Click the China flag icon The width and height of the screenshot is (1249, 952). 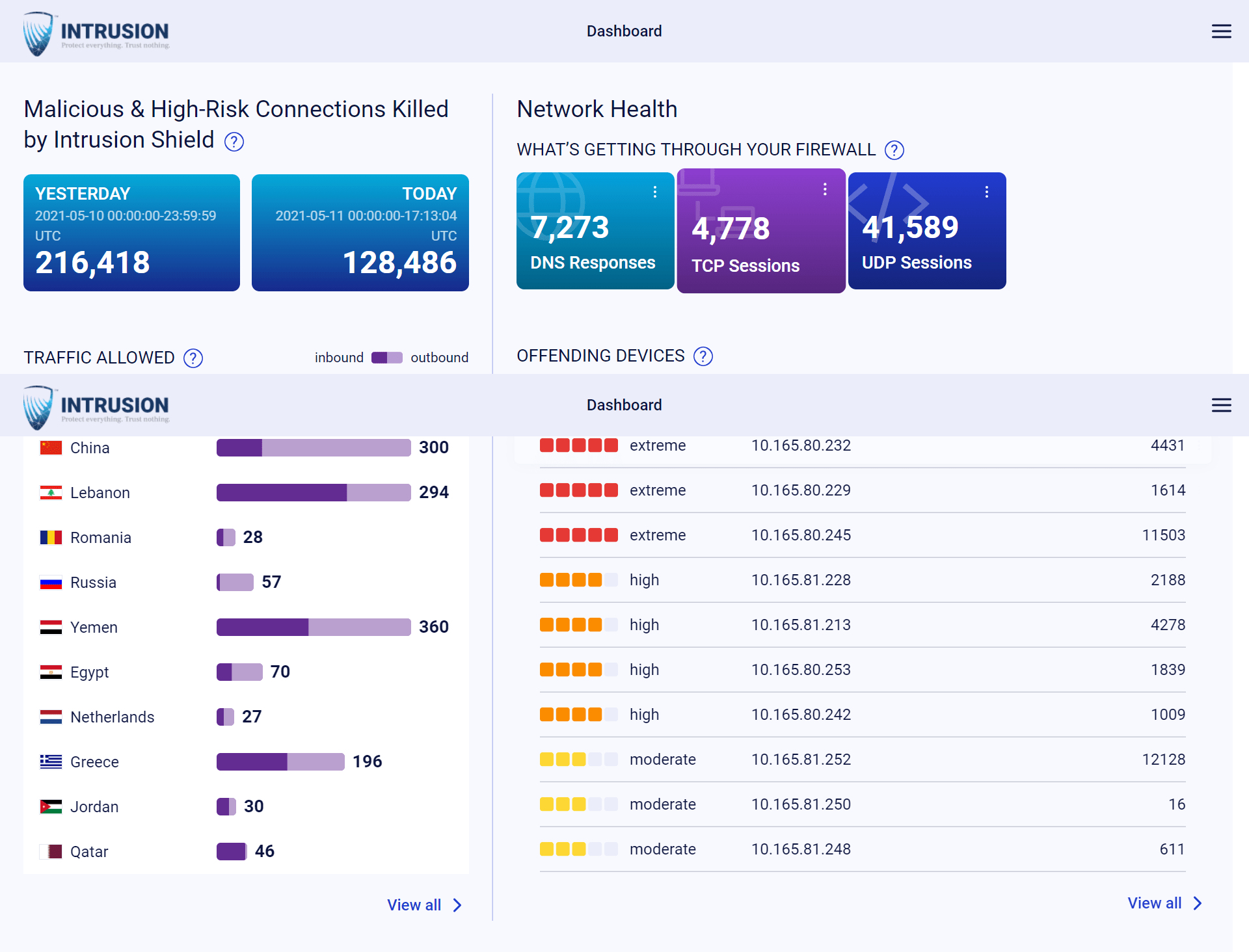coord(50,447)
